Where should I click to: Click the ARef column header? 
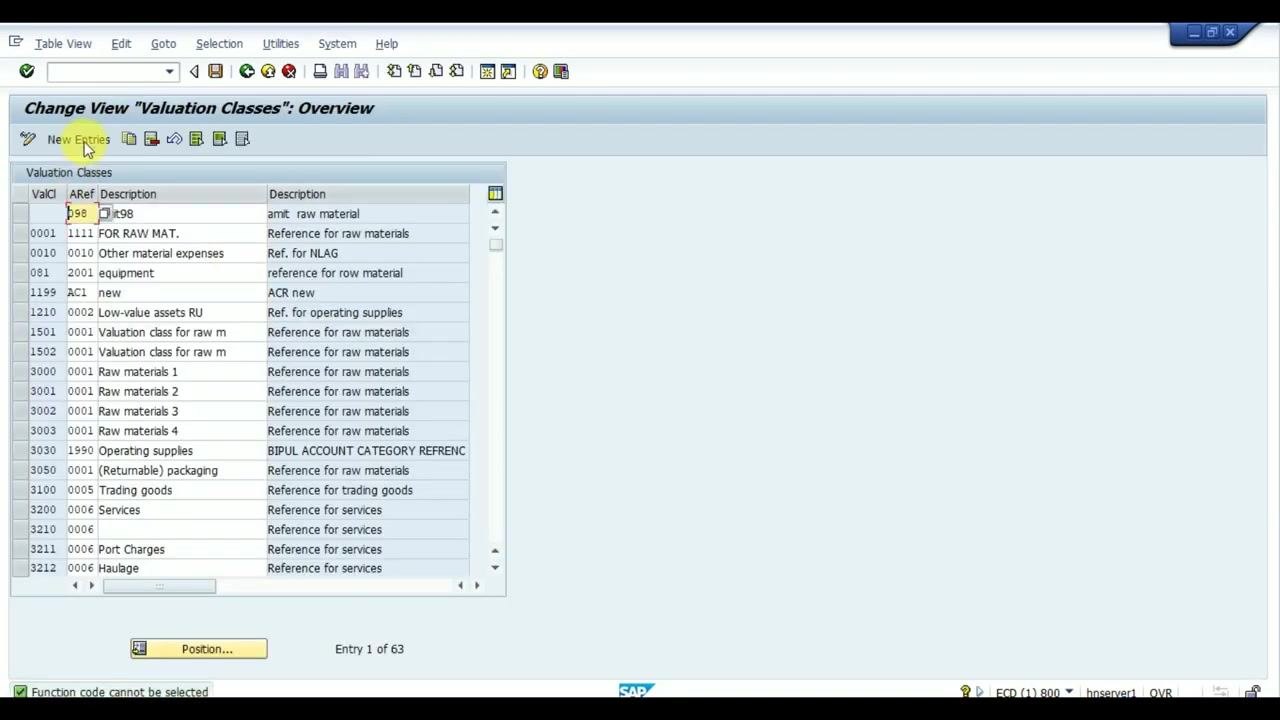click(x=81, y=194)
